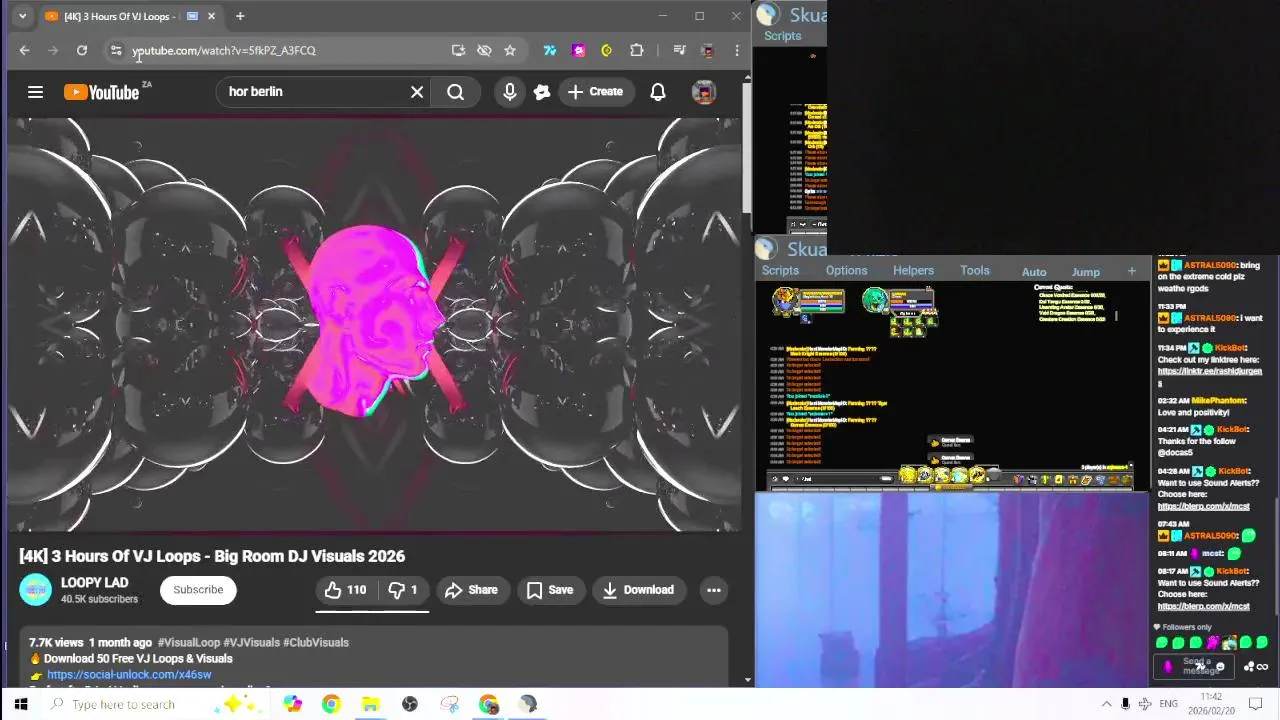This screenshot has width=1280, height=720.
Task: Open Chrome profile avatar in toolbar
Action: click(708, 50)
